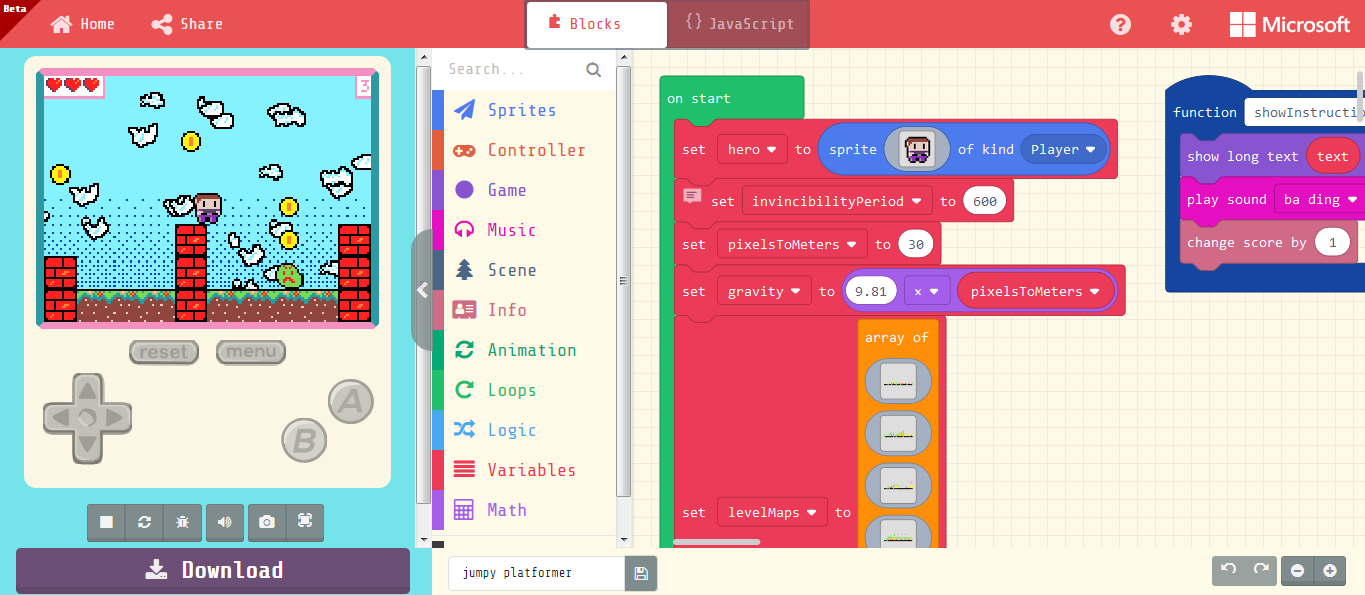Tap the D-pad right arrow
The image size is (1365, 595).
click(x=116, y=417)
